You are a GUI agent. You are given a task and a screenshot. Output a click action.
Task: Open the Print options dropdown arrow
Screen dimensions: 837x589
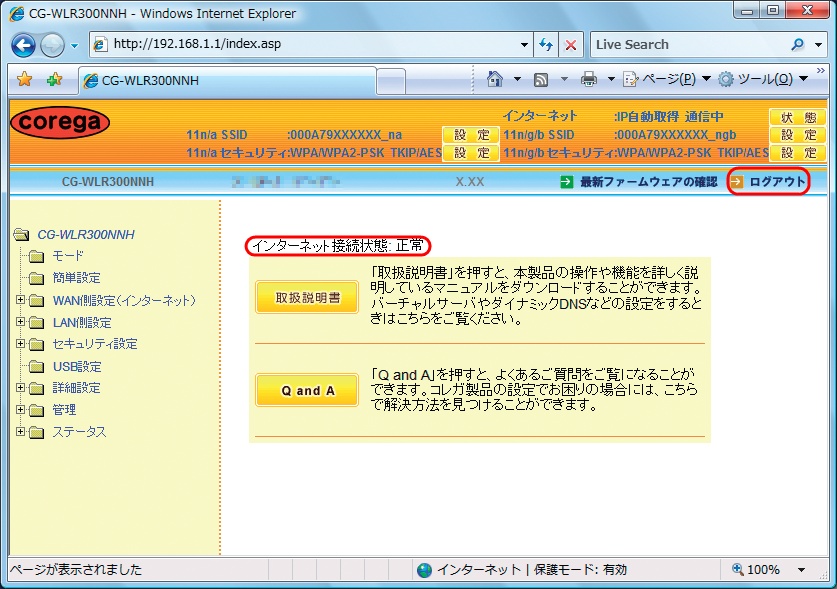611,79
